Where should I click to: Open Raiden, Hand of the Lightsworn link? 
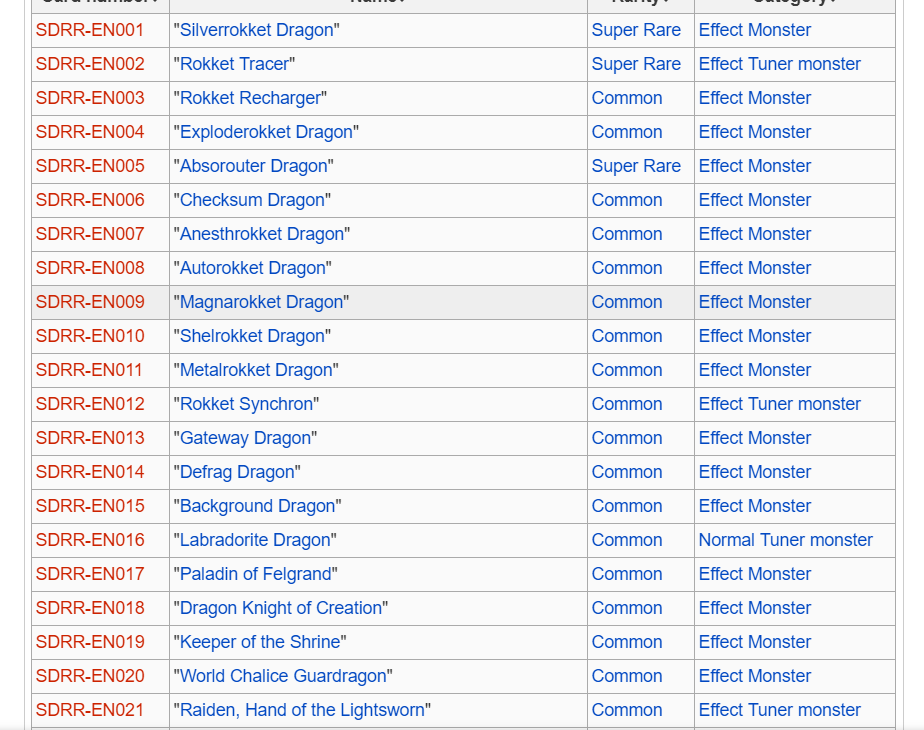tap(302, 710)
